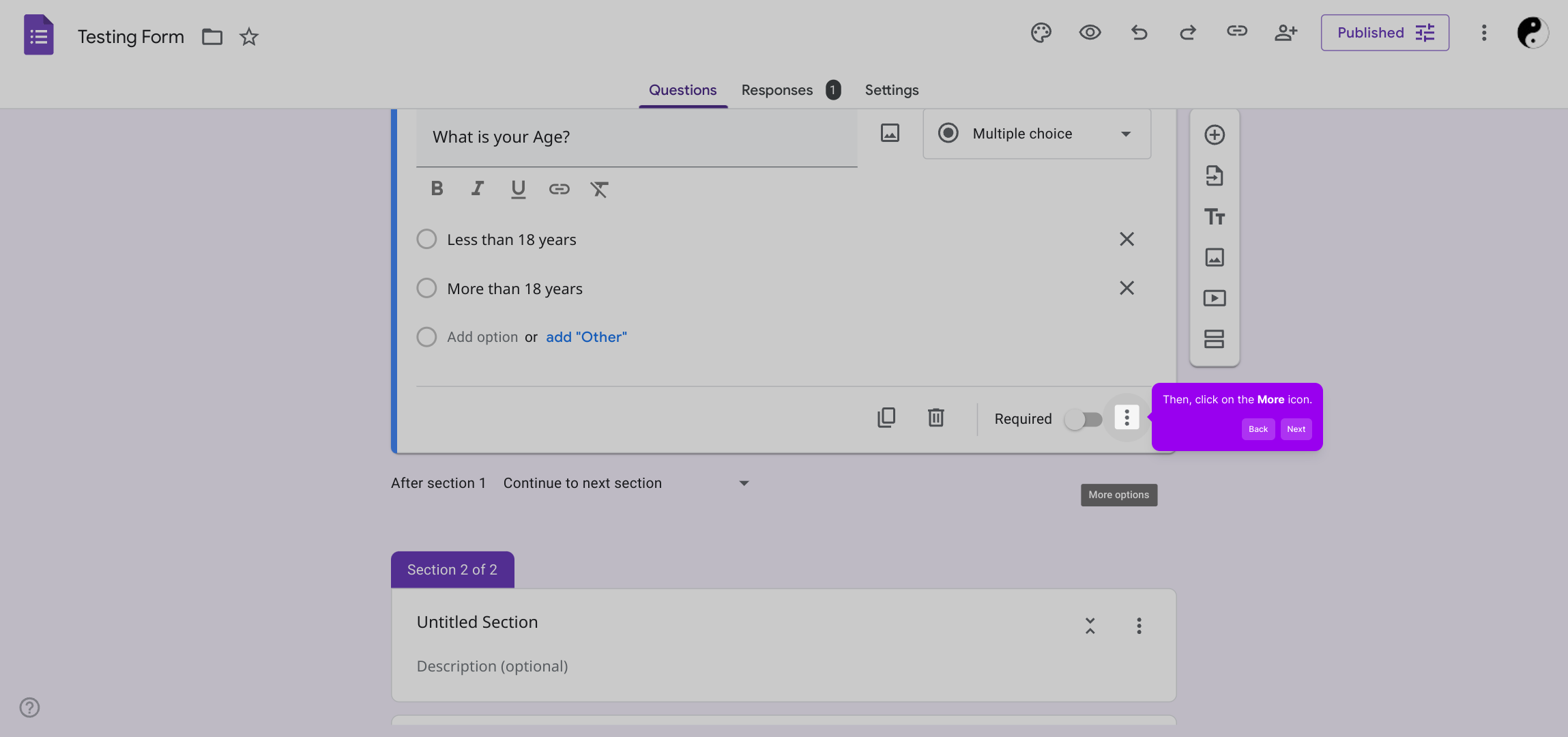Edit the 'What is your Age?' question title

pos(637,137)
